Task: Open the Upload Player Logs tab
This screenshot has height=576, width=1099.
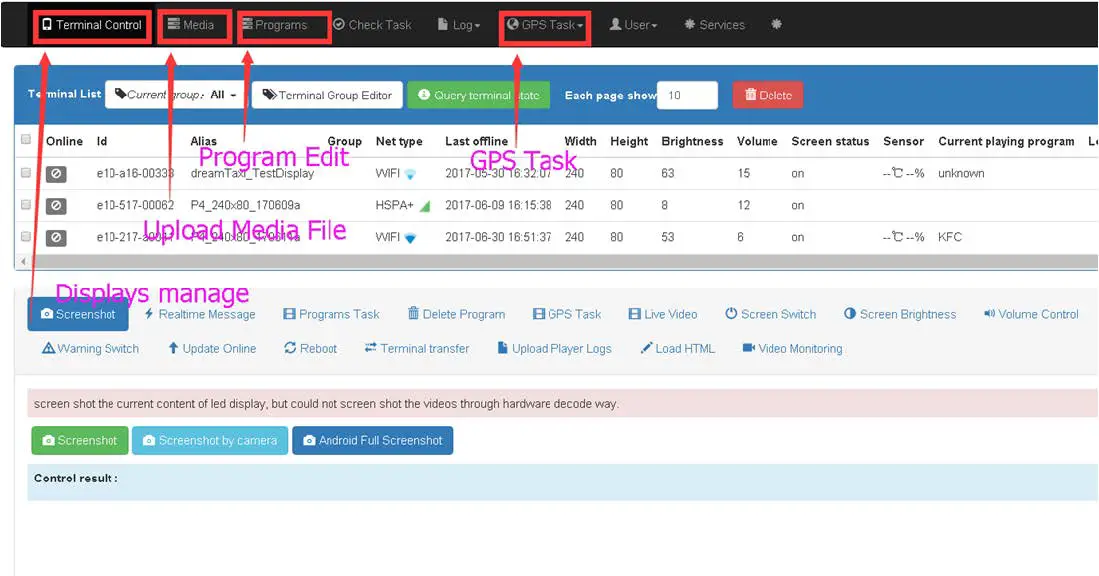Action: click(x=554, y=348)
